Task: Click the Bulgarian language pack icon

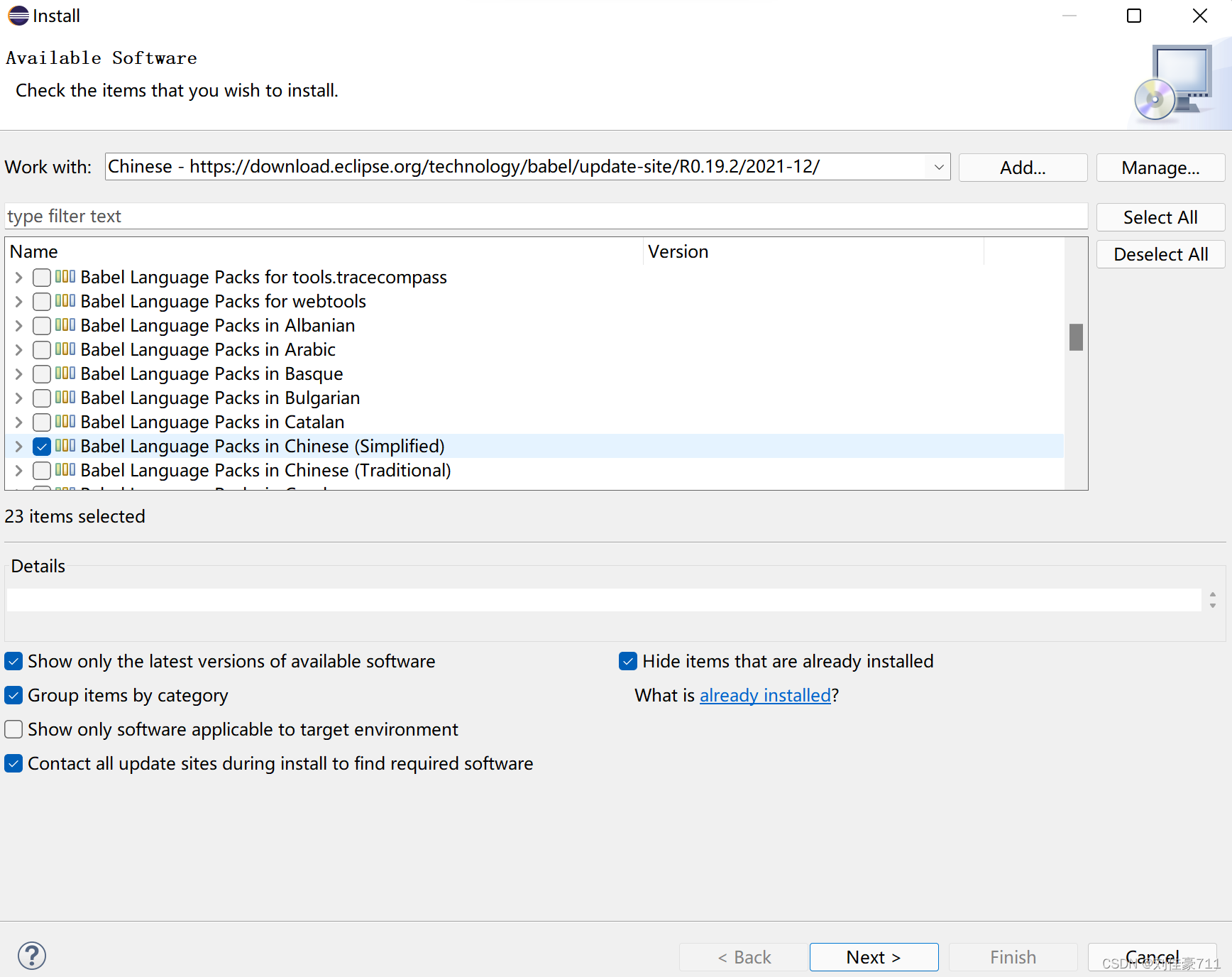Action: tap(65, 397)
